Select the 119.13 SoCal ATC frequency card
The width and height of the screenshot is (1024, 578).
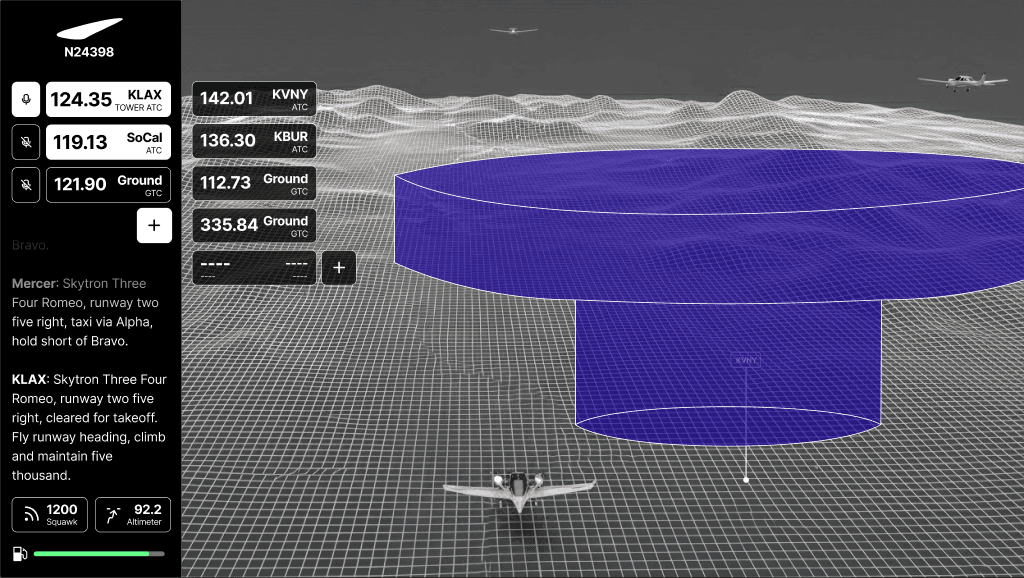coord(108,142)
